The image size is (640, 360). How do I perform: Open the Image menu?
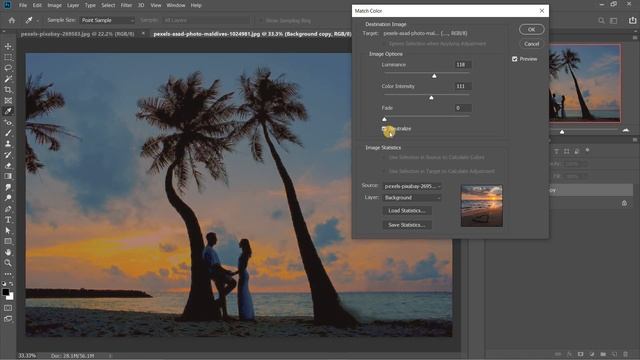(54, 5)
